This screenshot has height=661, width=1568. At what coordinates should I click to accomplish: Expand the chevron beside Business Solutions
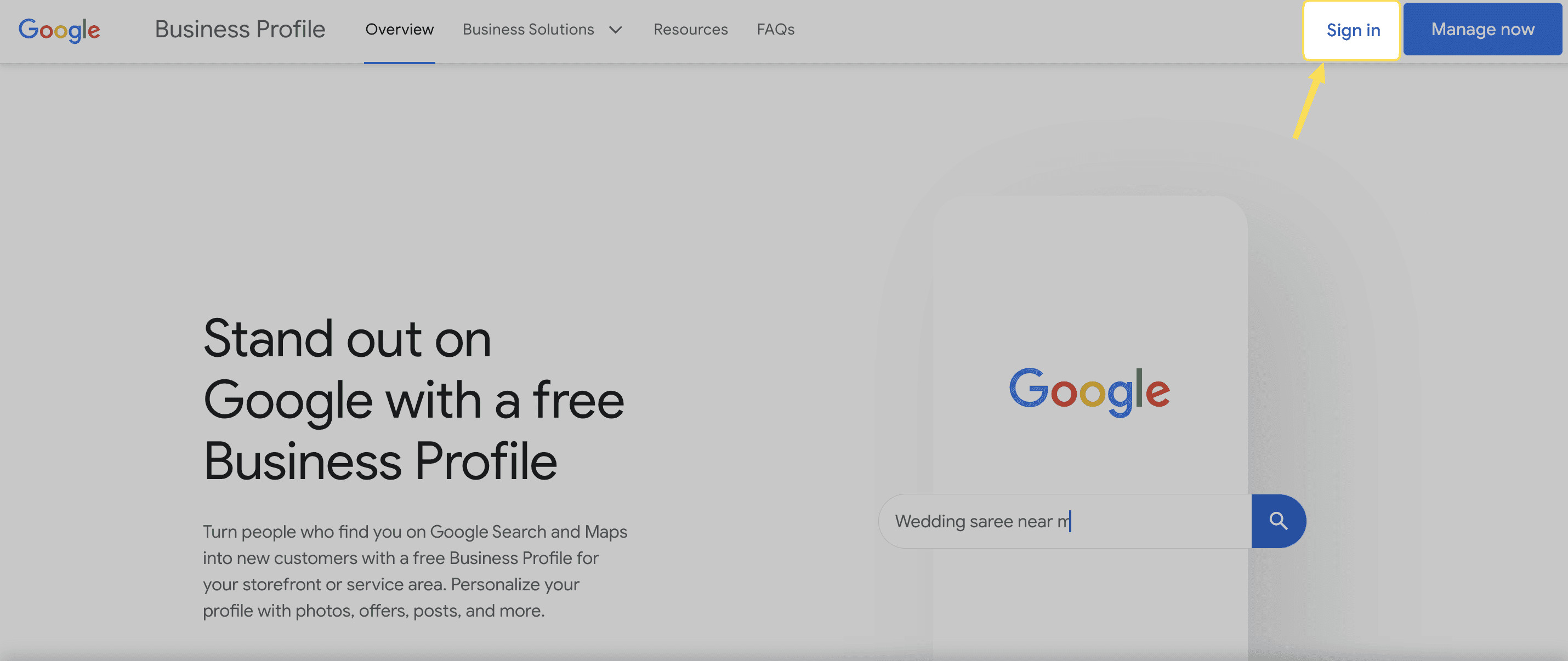click(x=615, y=30)
